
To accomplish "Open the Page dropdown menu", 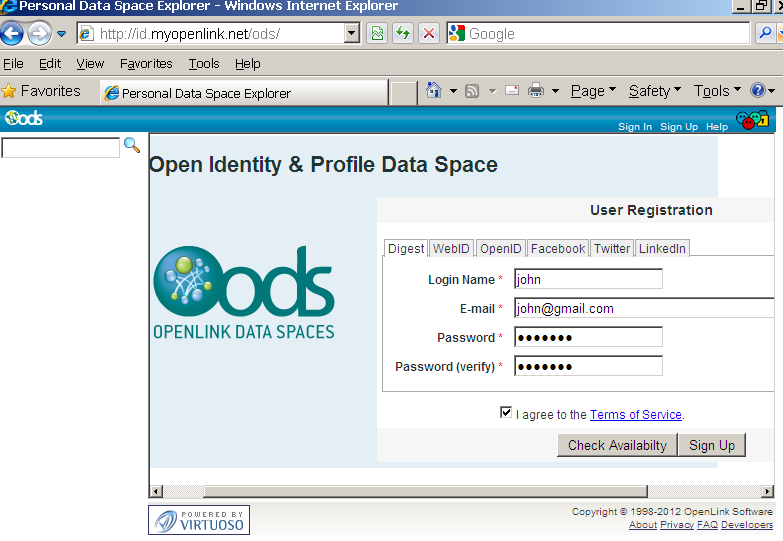I will coord(593,91).
